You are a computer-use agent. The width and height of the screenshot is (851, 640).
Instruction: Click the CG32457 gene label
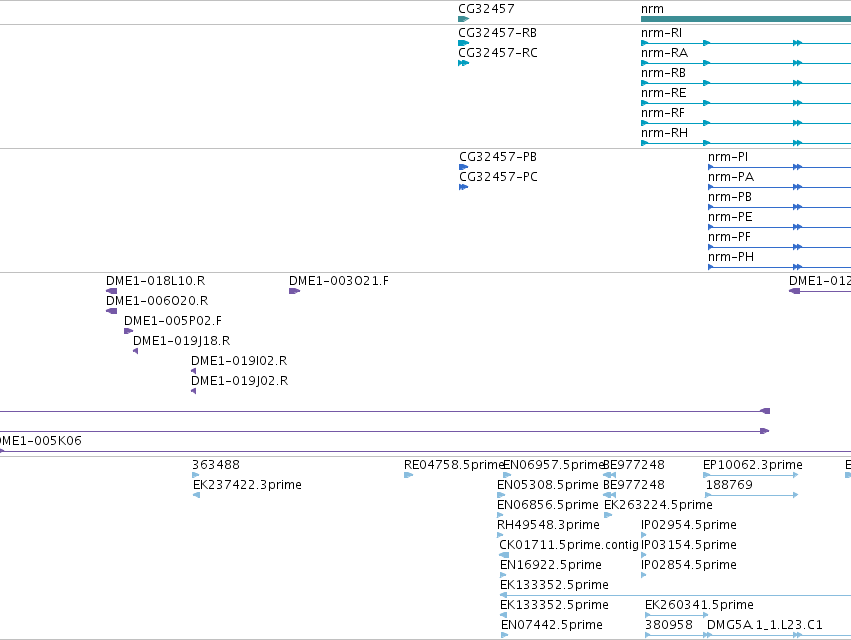486,9
